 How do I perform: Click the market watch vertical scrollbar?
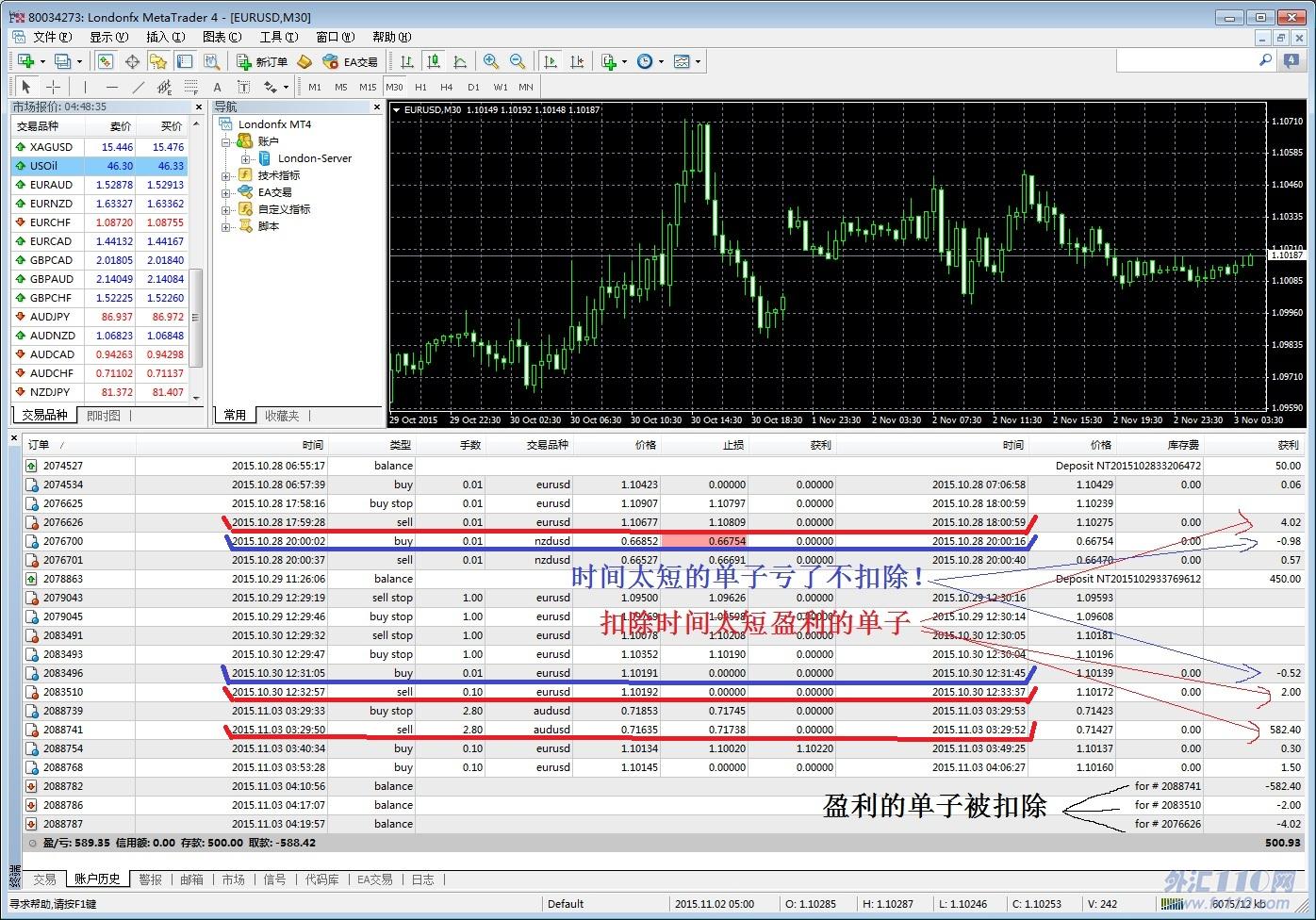click(x=196, y=319)
